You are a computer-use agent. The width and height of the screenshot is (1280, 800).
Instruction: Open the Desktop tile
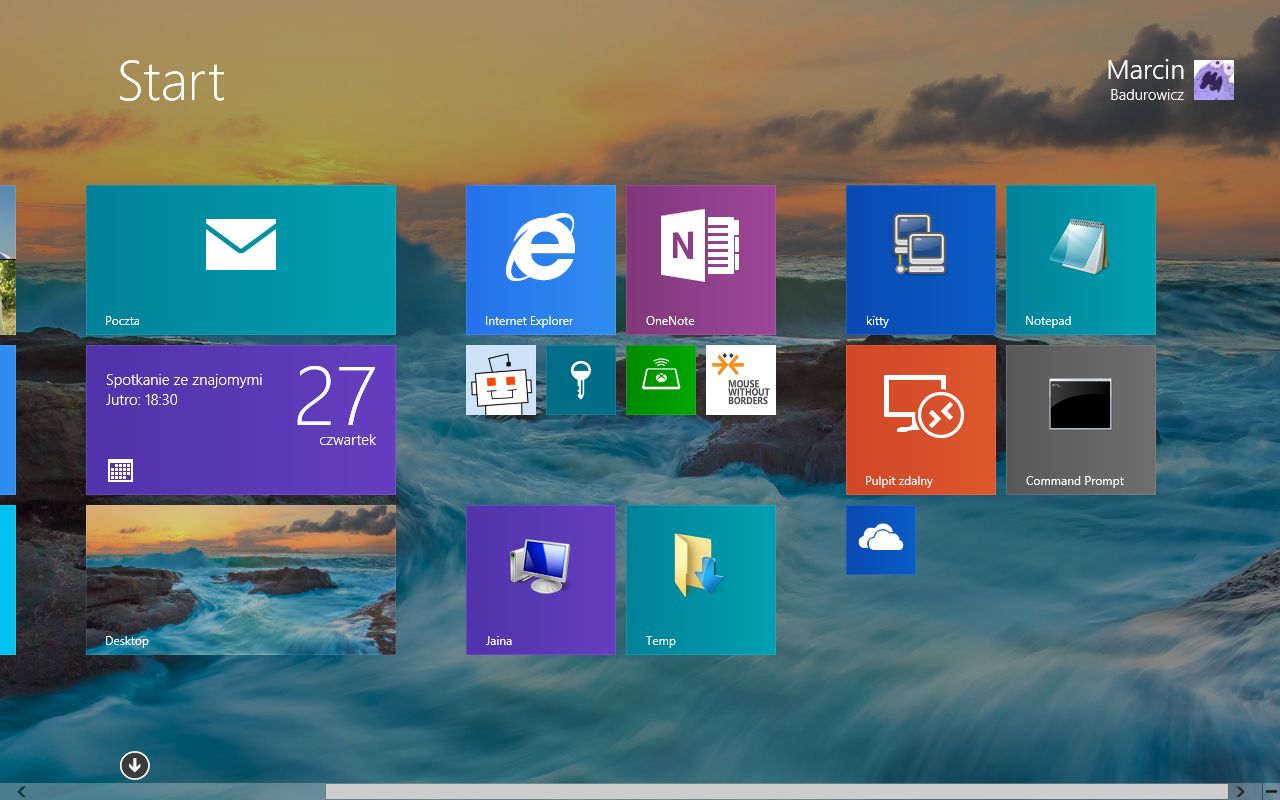click(x=241, y=580)
